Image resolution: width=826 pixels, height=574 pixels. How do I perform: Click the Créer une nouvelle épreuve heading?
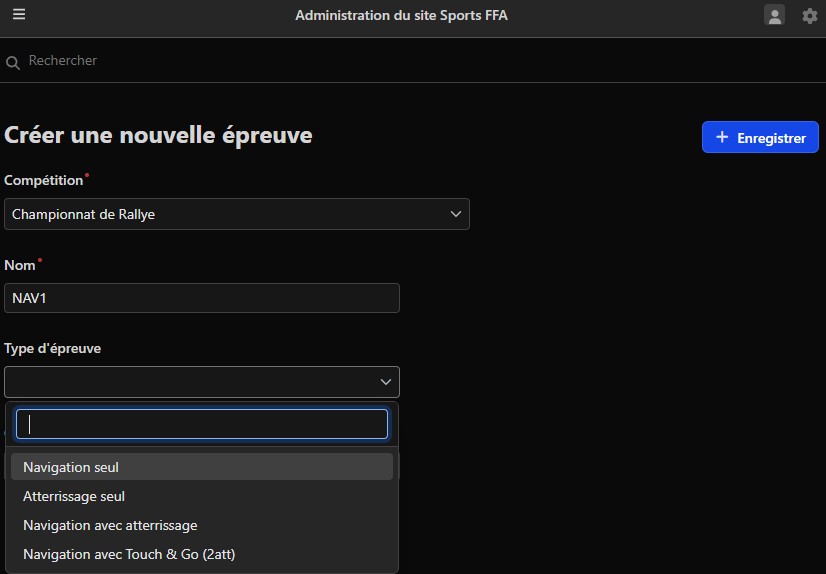pos(158,135)
